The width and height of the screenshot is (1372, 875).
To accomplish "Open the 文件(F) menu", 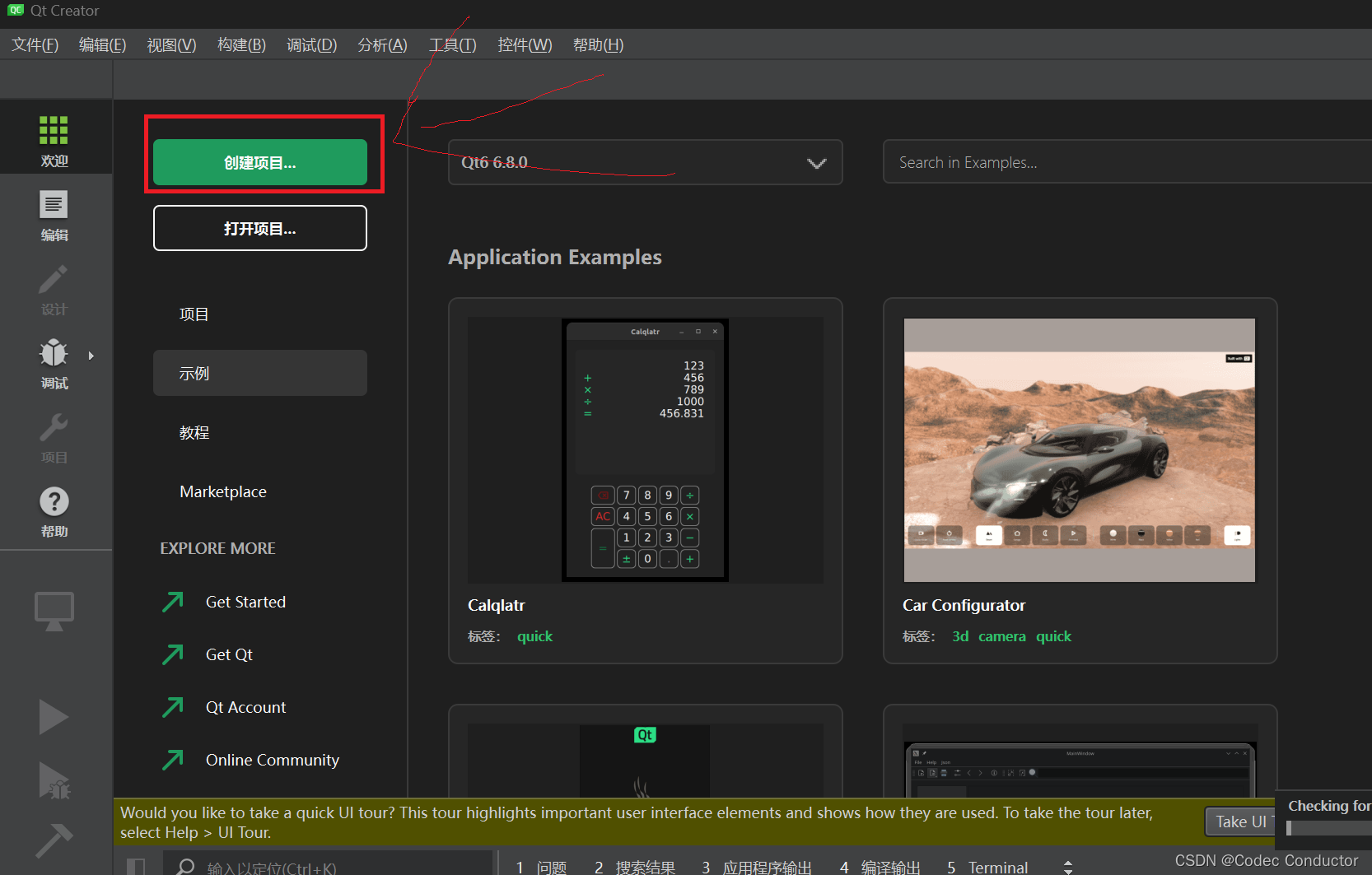I will [x=35, y=45].
